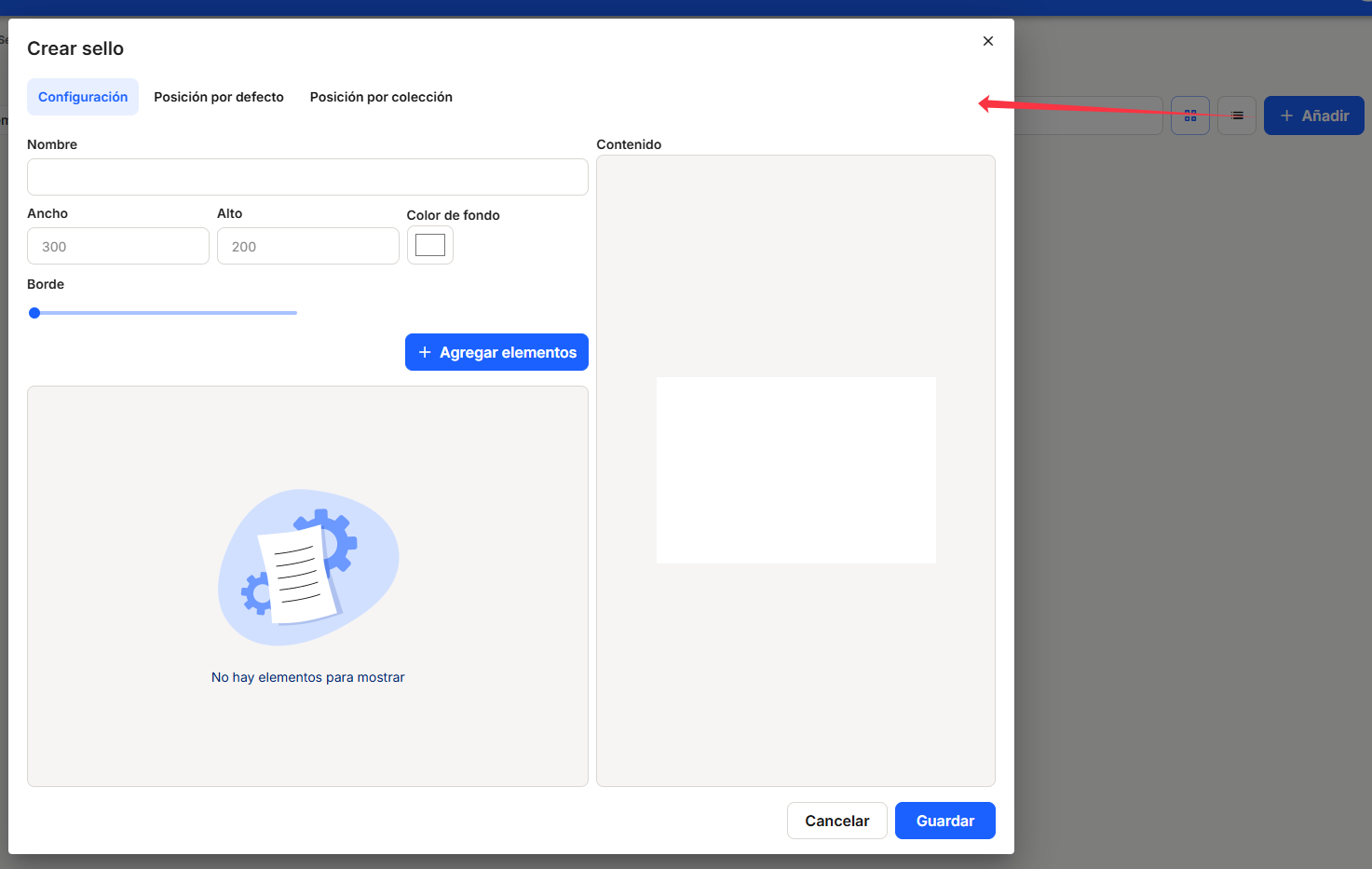This screenshot has height=869, width=1372.
Task: Click the Añadir button
Action: tap(1313, 115)
